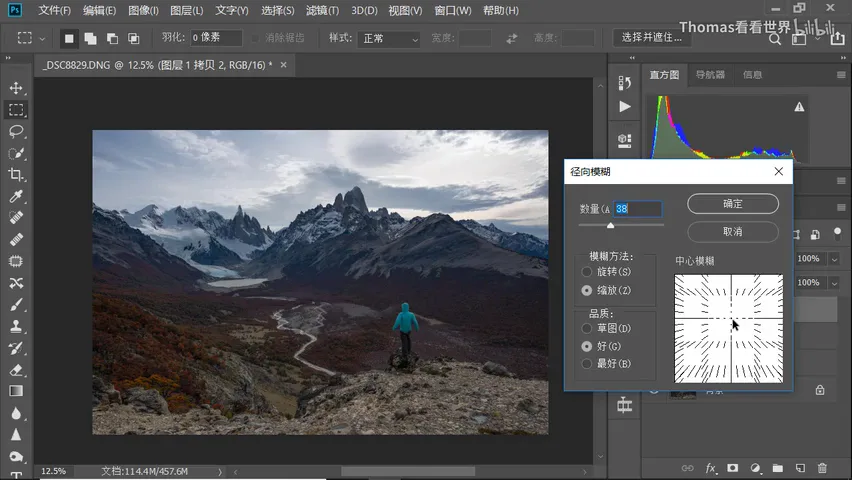
Task: Select the Patch tool icon
Action: [16, 261]
